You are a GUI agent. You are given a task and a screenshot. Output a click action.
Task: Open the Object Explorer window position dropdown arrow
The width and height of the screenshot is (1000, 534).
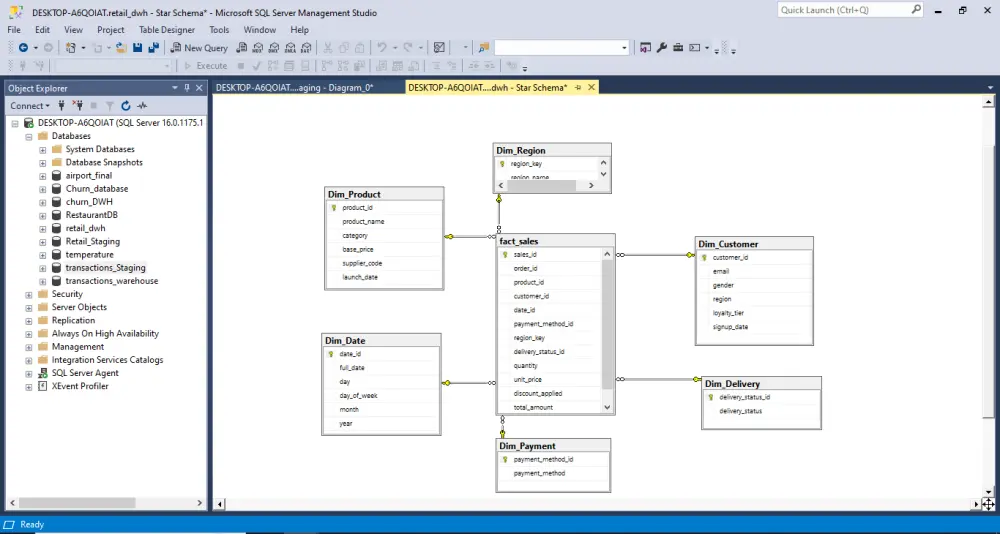[175, 88]
